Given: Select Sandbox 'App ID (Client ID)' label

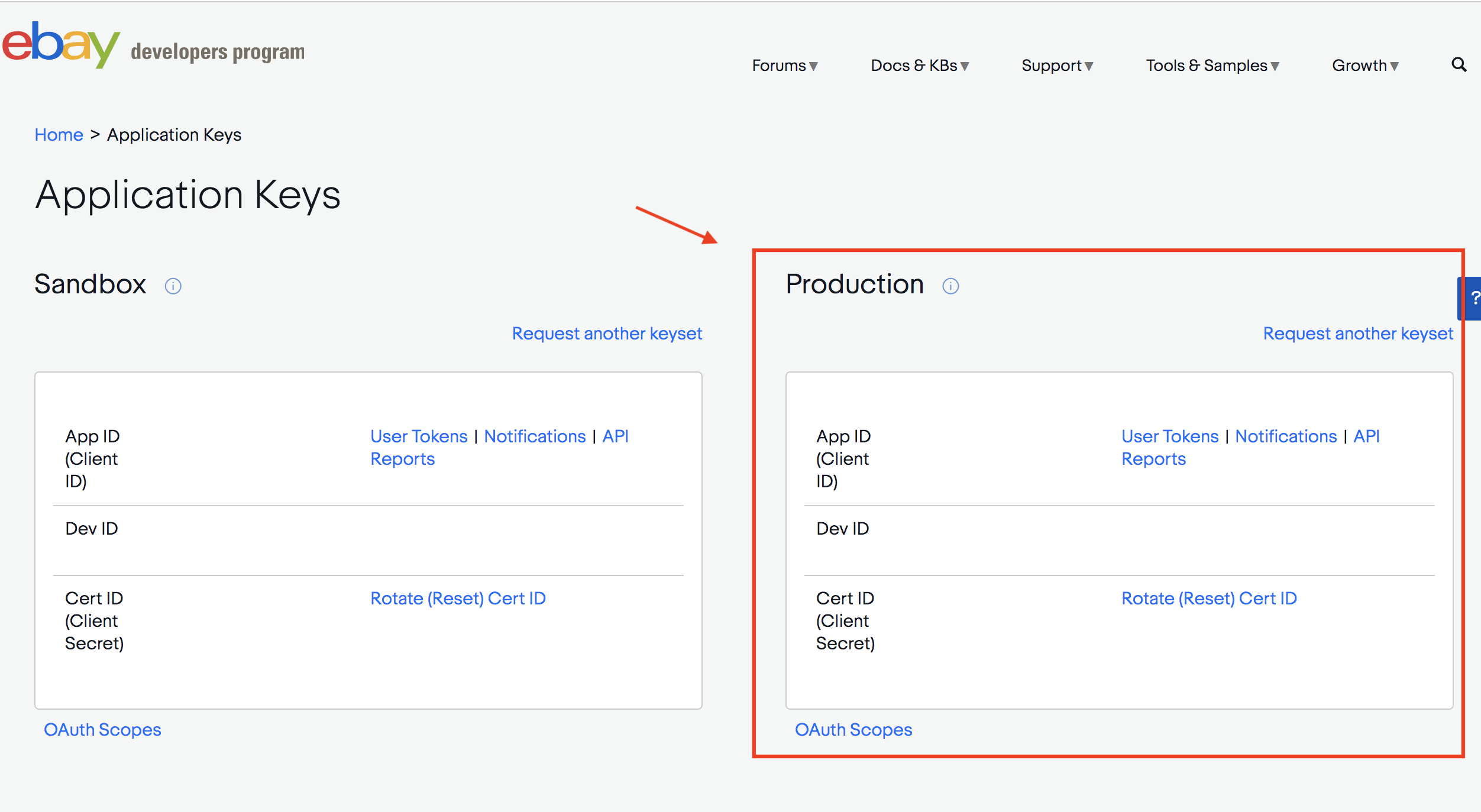Looking at the screenshot, I should click(x=92, y=459).
